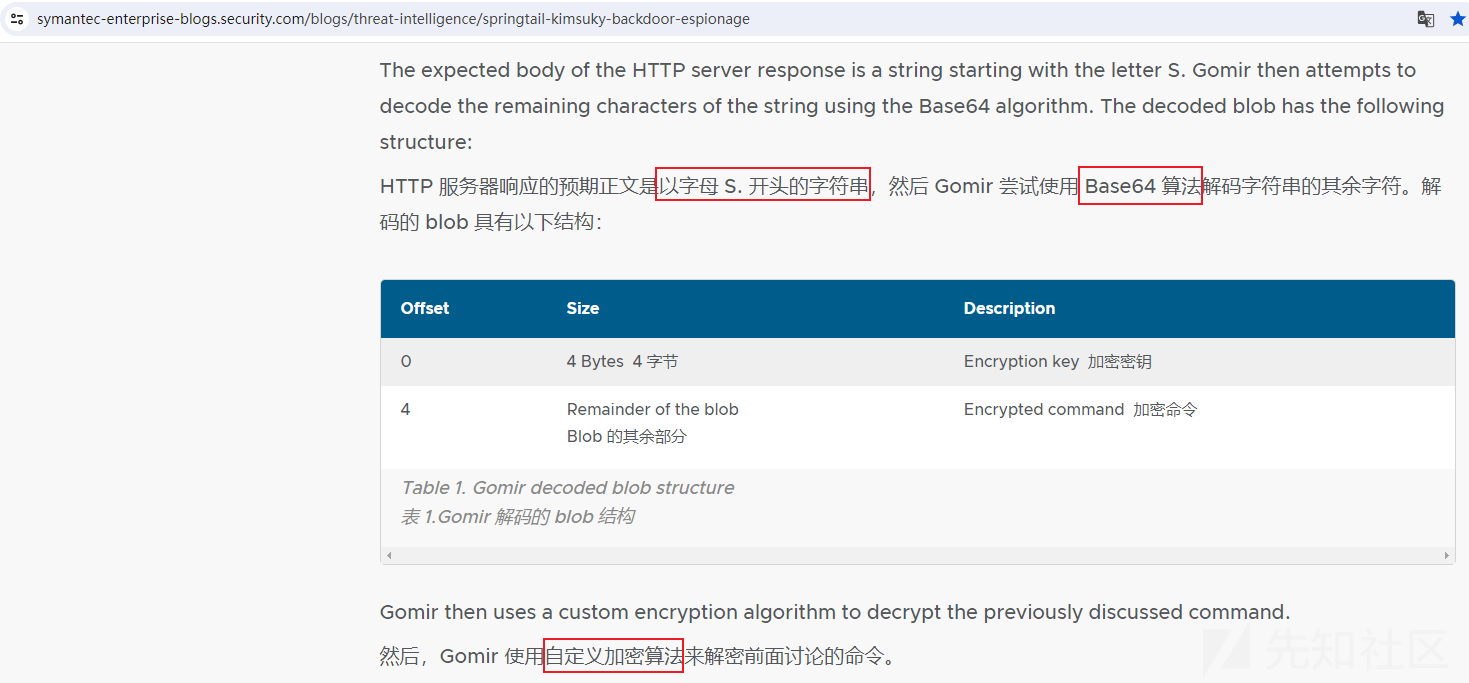Click the table's left scroll arrow
The width and height of the screenshot is (1469, 683).
389,555
